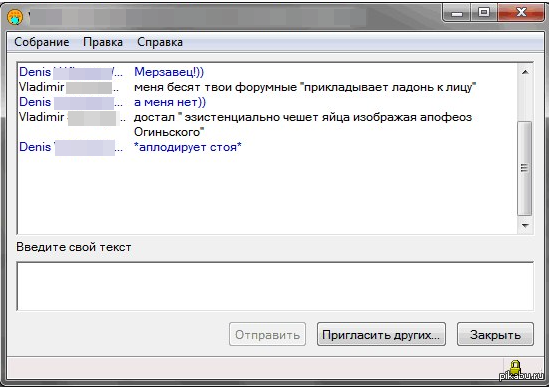Click the chat scrollbar thumb
The image size is (549, 387).
click(524, 168)
